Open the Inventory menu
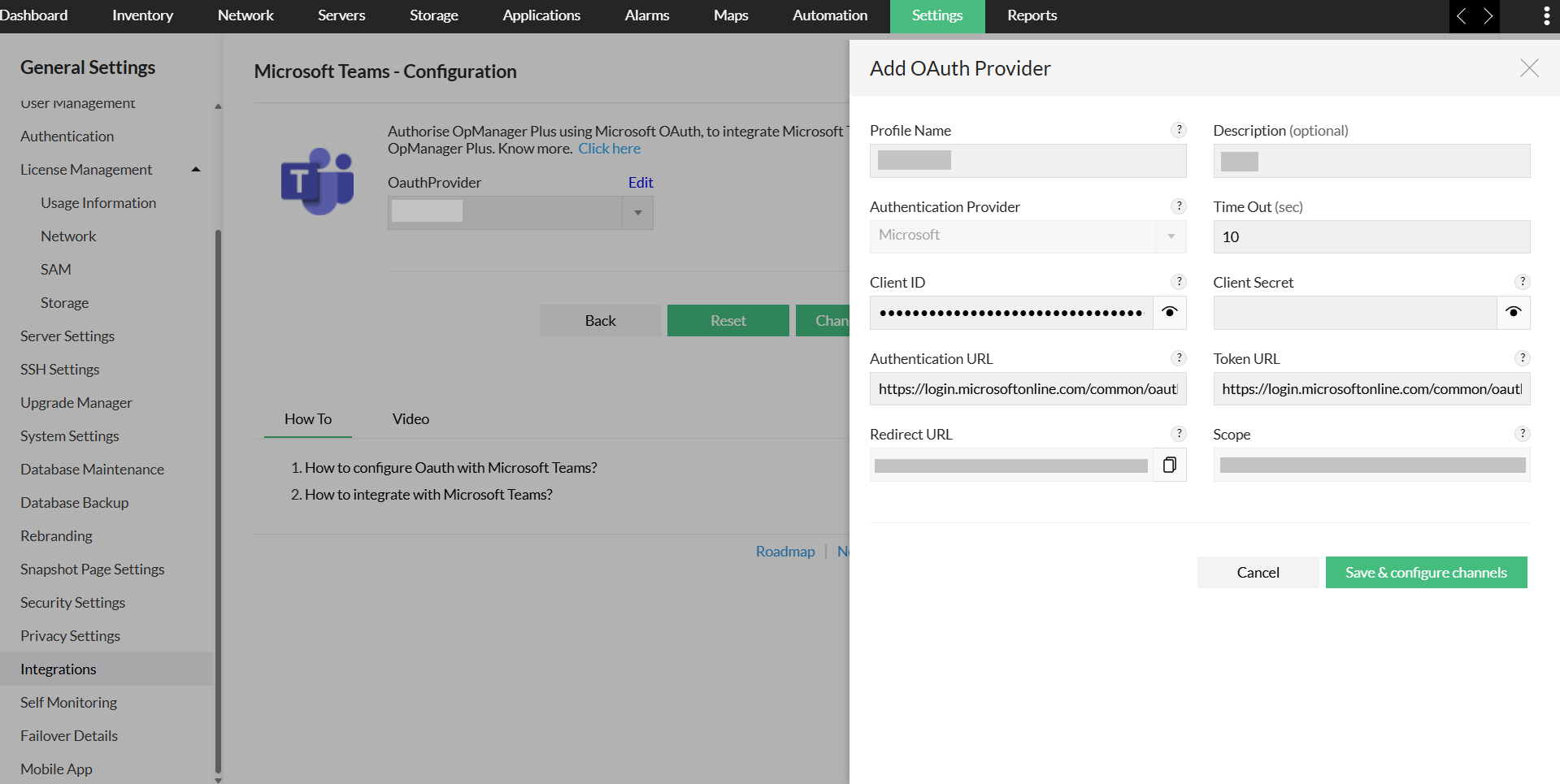 point(142,15)
